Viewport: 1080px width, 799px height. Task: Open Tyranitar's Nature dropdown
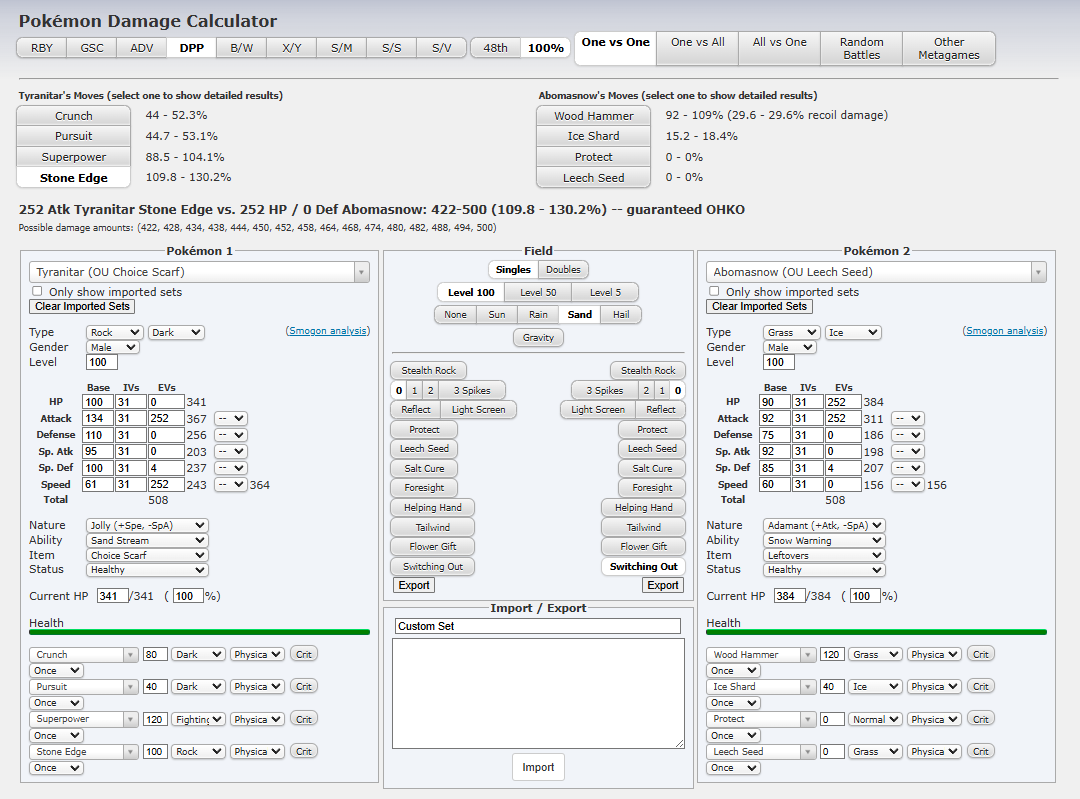pyautogui.click(x=147, y=525)
